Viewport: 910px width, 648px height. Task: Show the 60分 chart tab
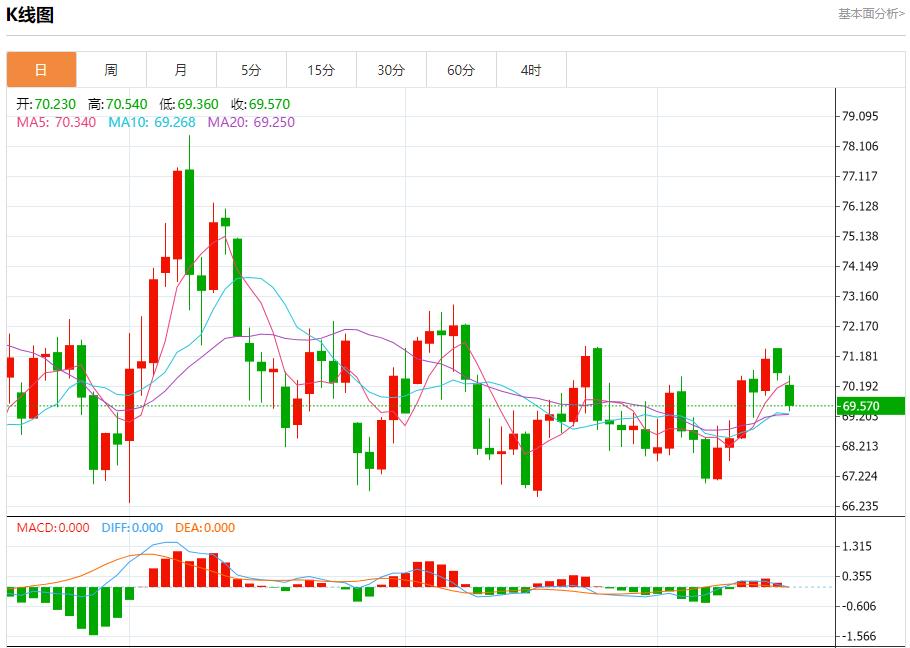coord(461,70)
